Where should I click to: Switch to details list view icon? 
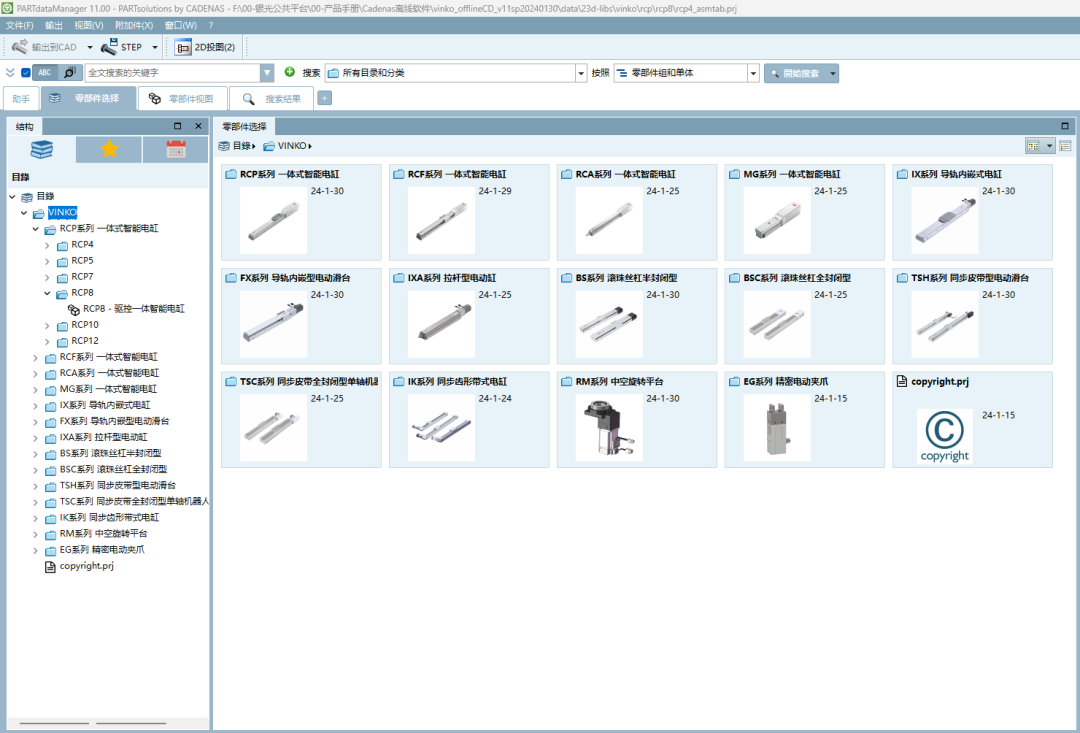(x=1065, y=145)
